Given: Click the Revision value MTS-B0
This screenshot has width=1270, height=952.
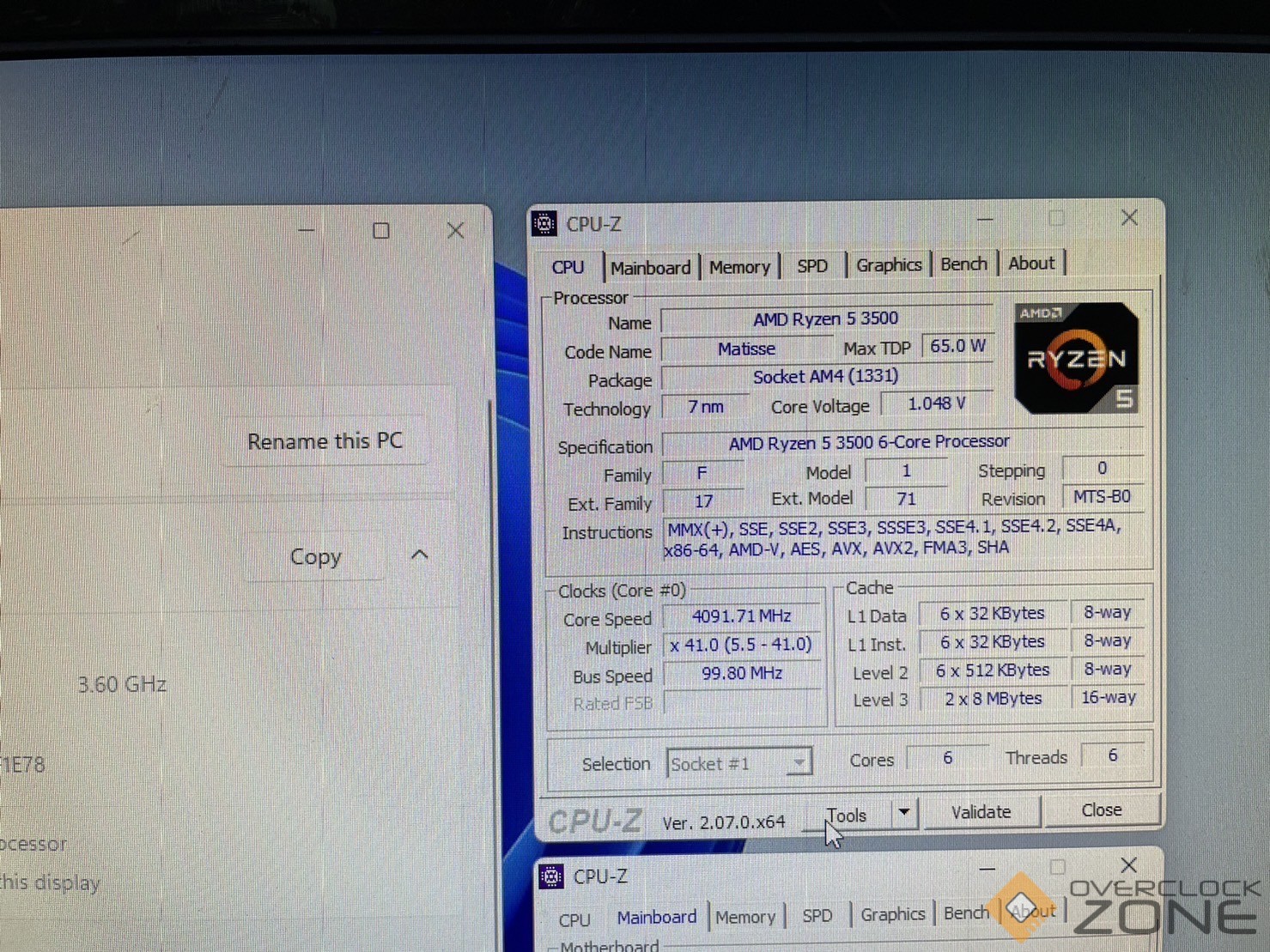Looking at the screenshot, I should 1103,497.
